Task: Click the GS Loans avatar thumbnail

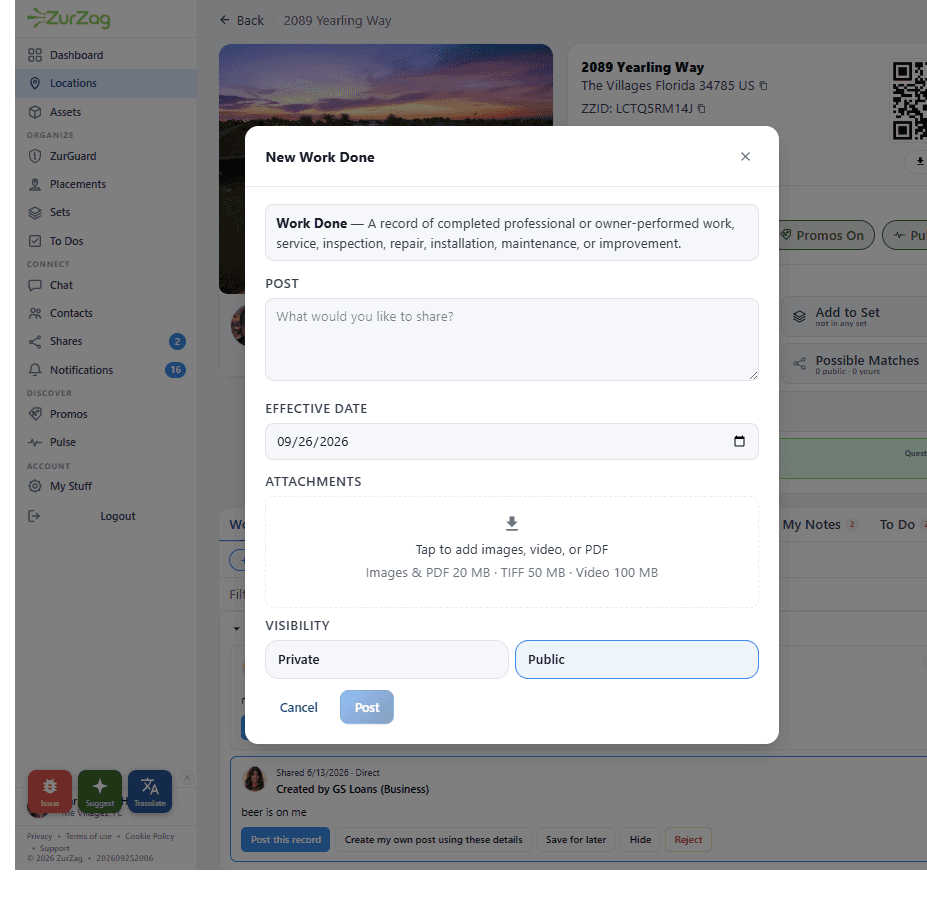Action: click(x=255, y=779)
